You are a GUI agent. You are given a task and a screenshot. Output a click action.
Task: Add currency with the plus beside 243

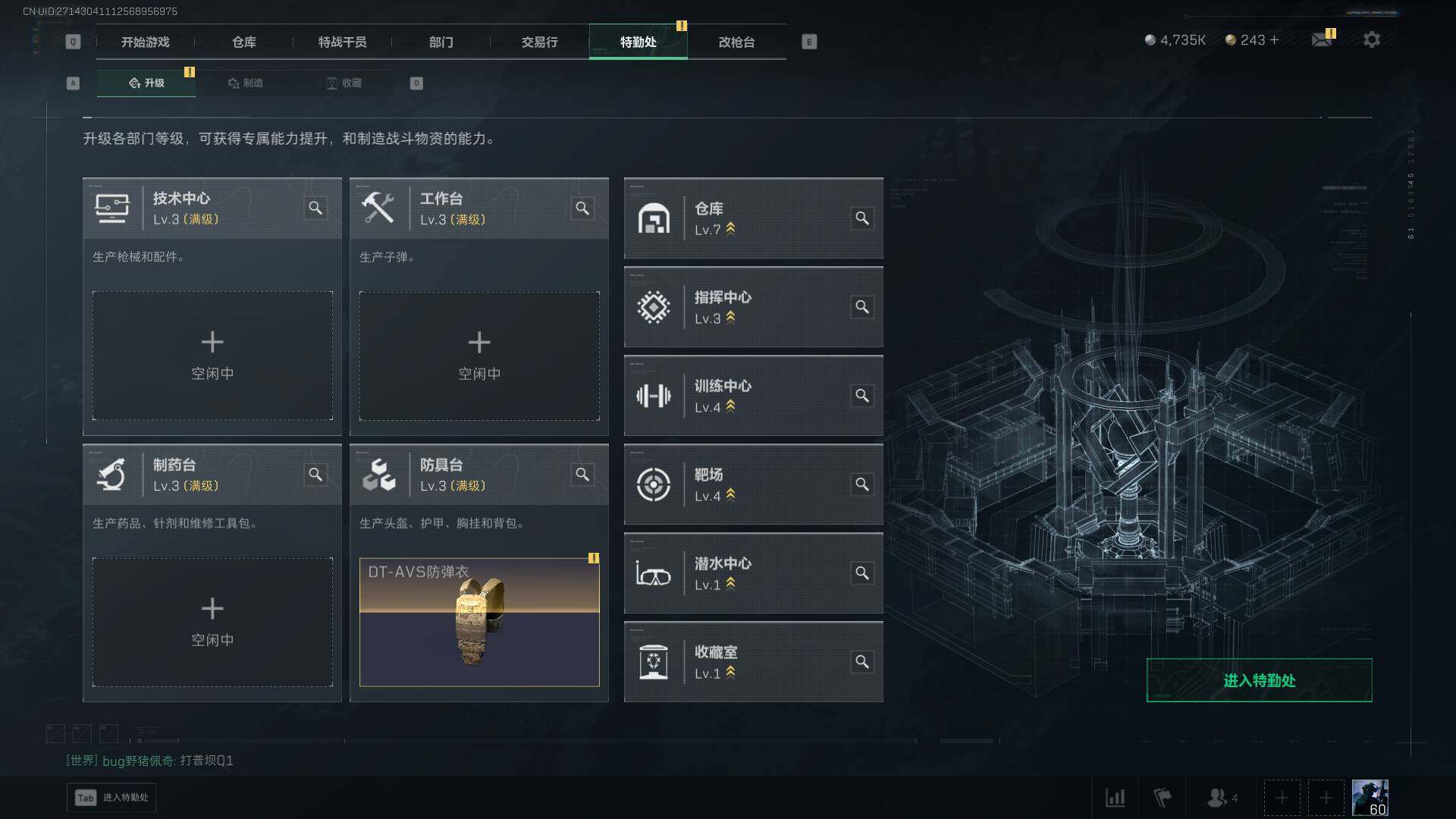click(x=1274, y=40)
